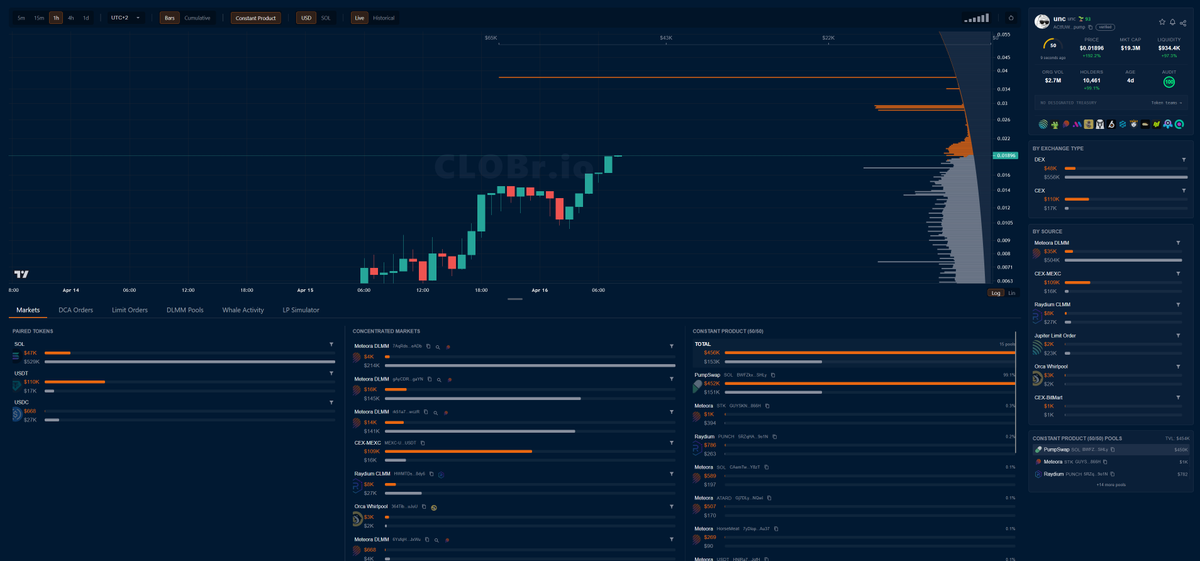Copy the PumpSwap SOL pool address in Constant Product list

773,375
